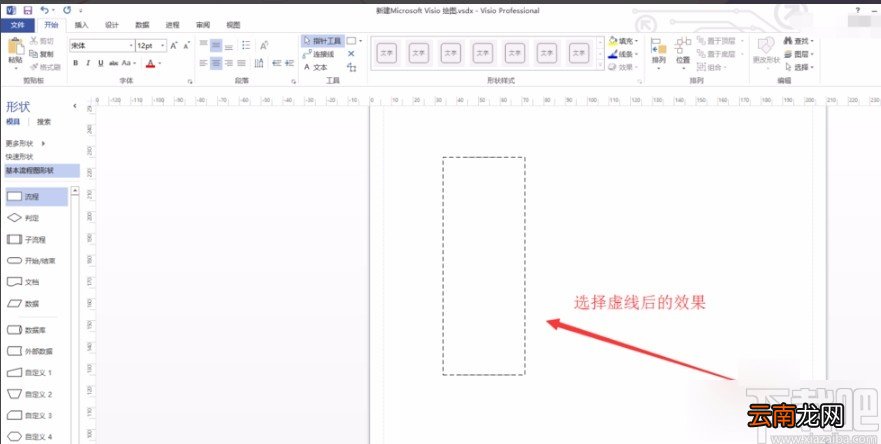
Task: Click the Help question mark icon
Action: pyautogui.click(x=857, y=10)
